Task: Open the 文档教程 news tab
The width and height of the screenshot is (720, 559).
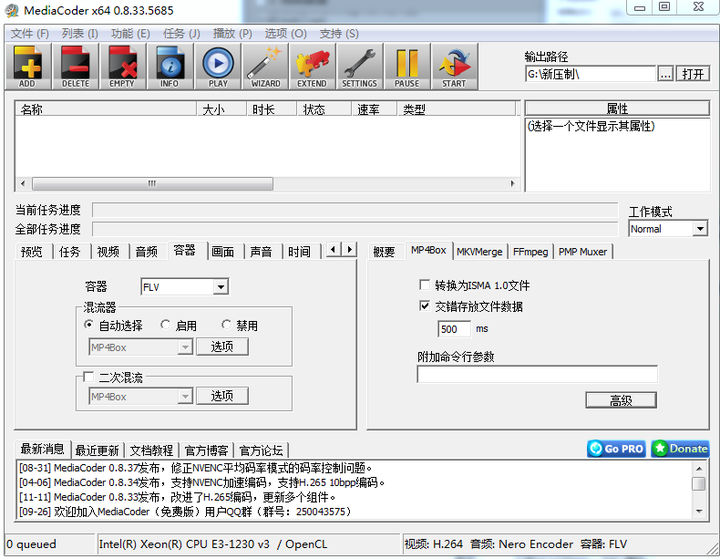Action: click(152, 450)
